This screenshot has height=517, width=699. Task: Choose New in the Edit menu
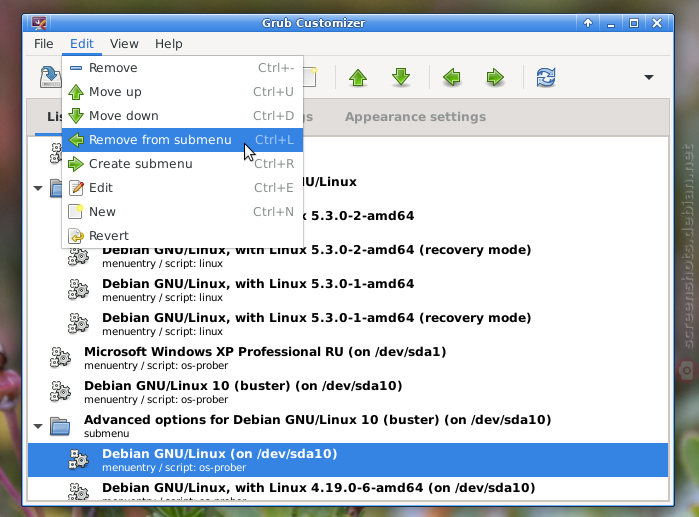click(182, 212)
